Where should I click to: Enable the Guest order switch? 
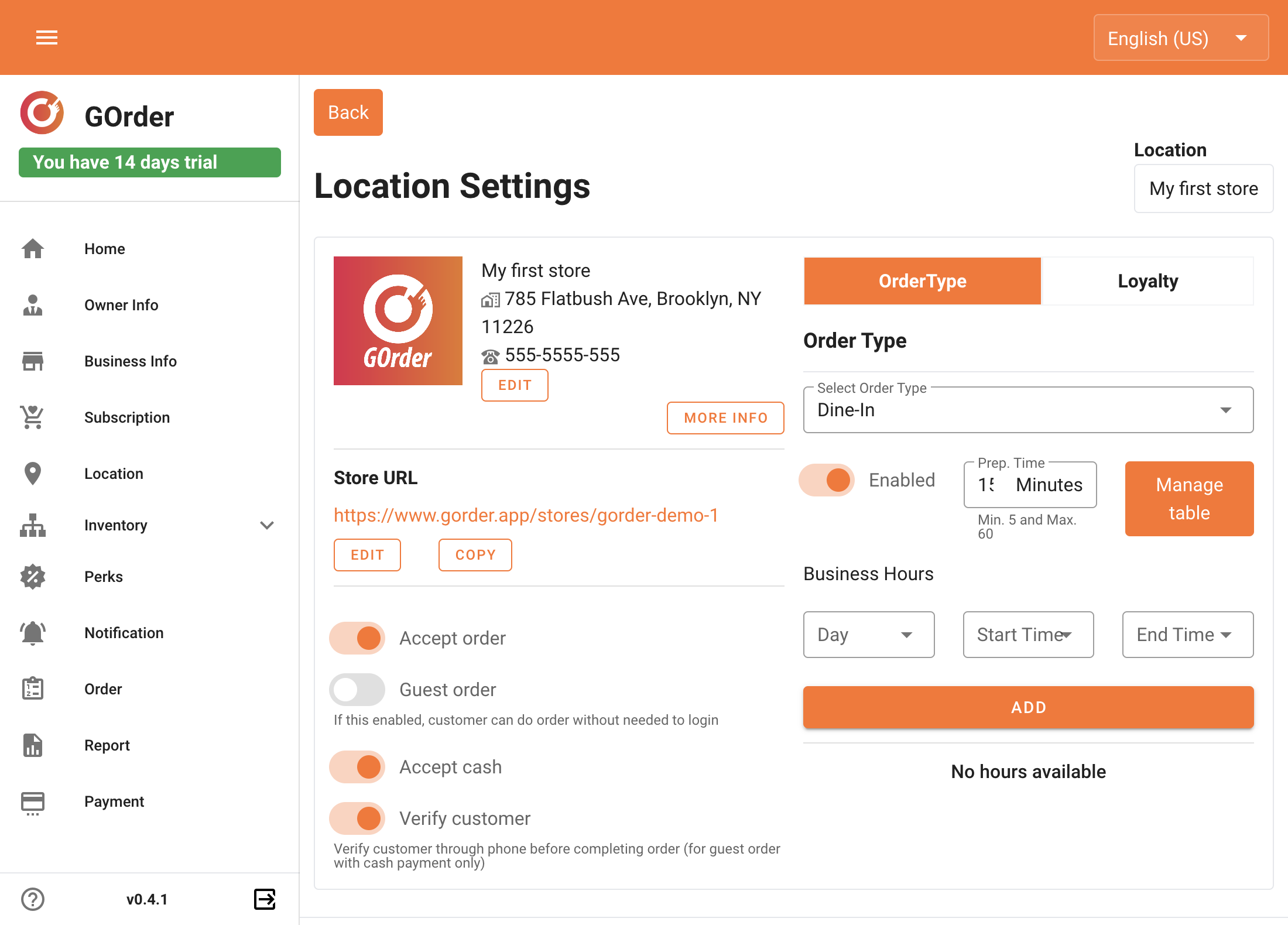[357, 690]
